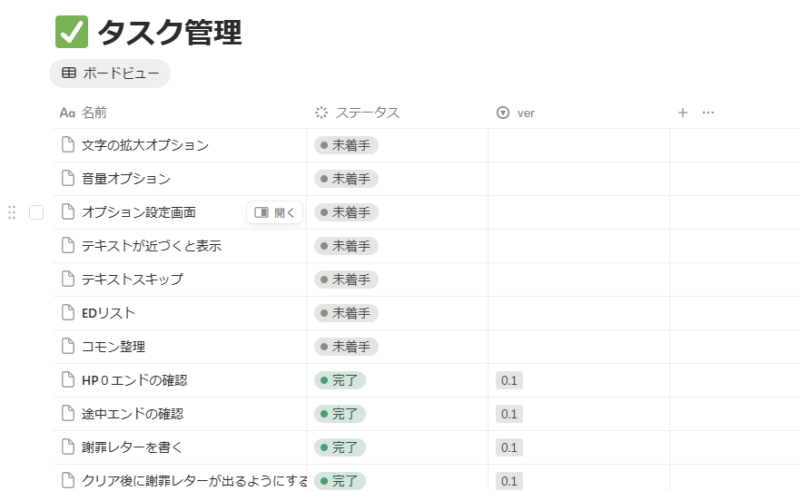The width and height of the screenshot is (800, 491).
Task: Open the ステータス column header menu
Action: (x=357, y=113)
